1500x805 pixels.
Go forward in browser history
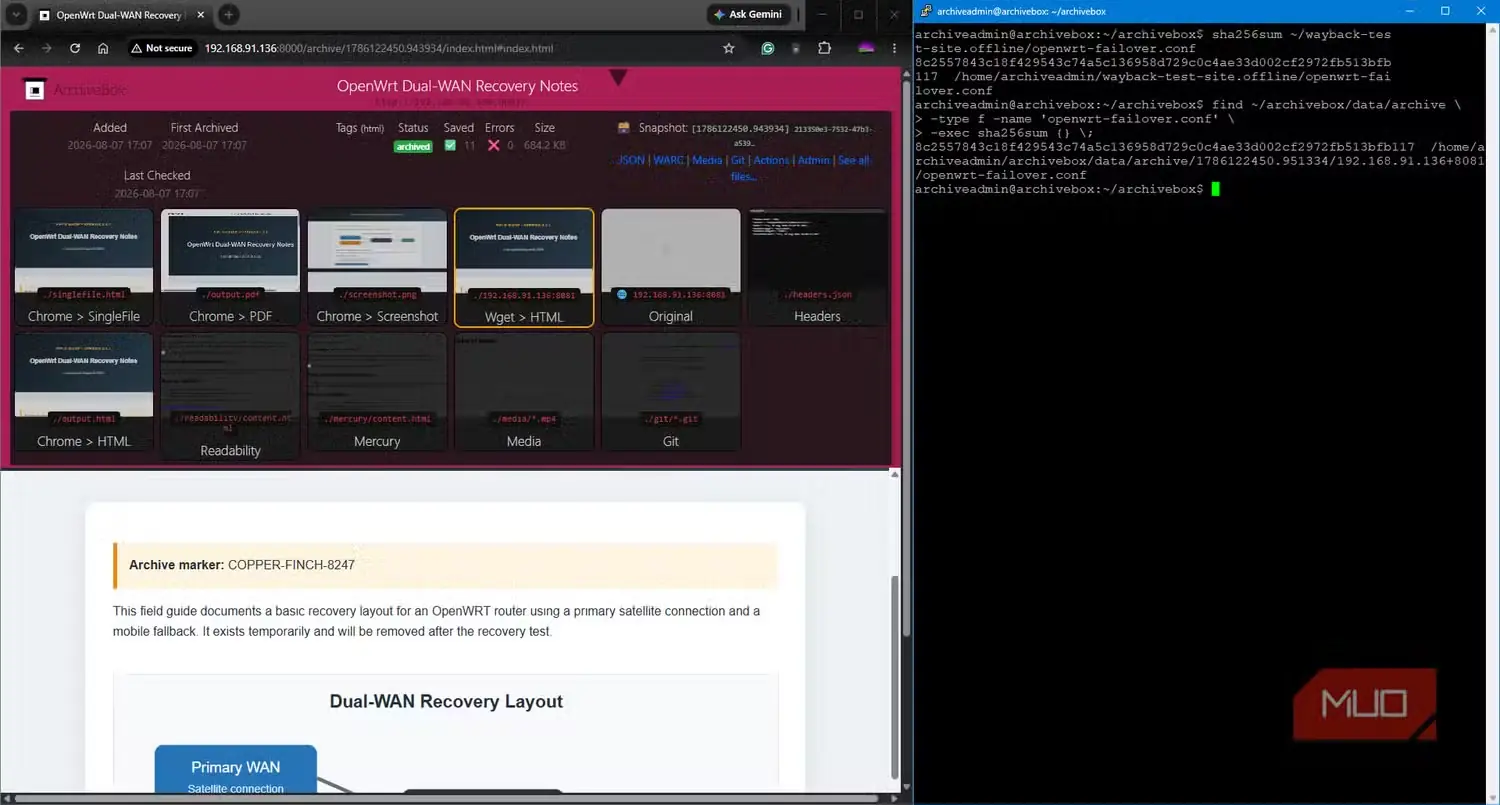[x=47, y=48]
